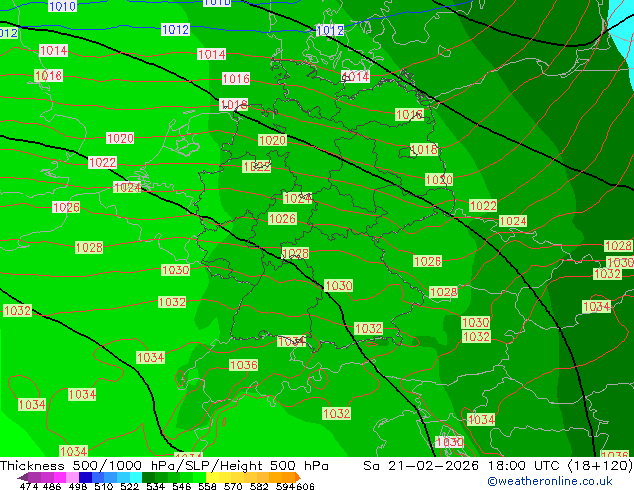Click the 1026 label in central Germany
The width and height of the screenshot is (634, 490).
pos(283,219)
